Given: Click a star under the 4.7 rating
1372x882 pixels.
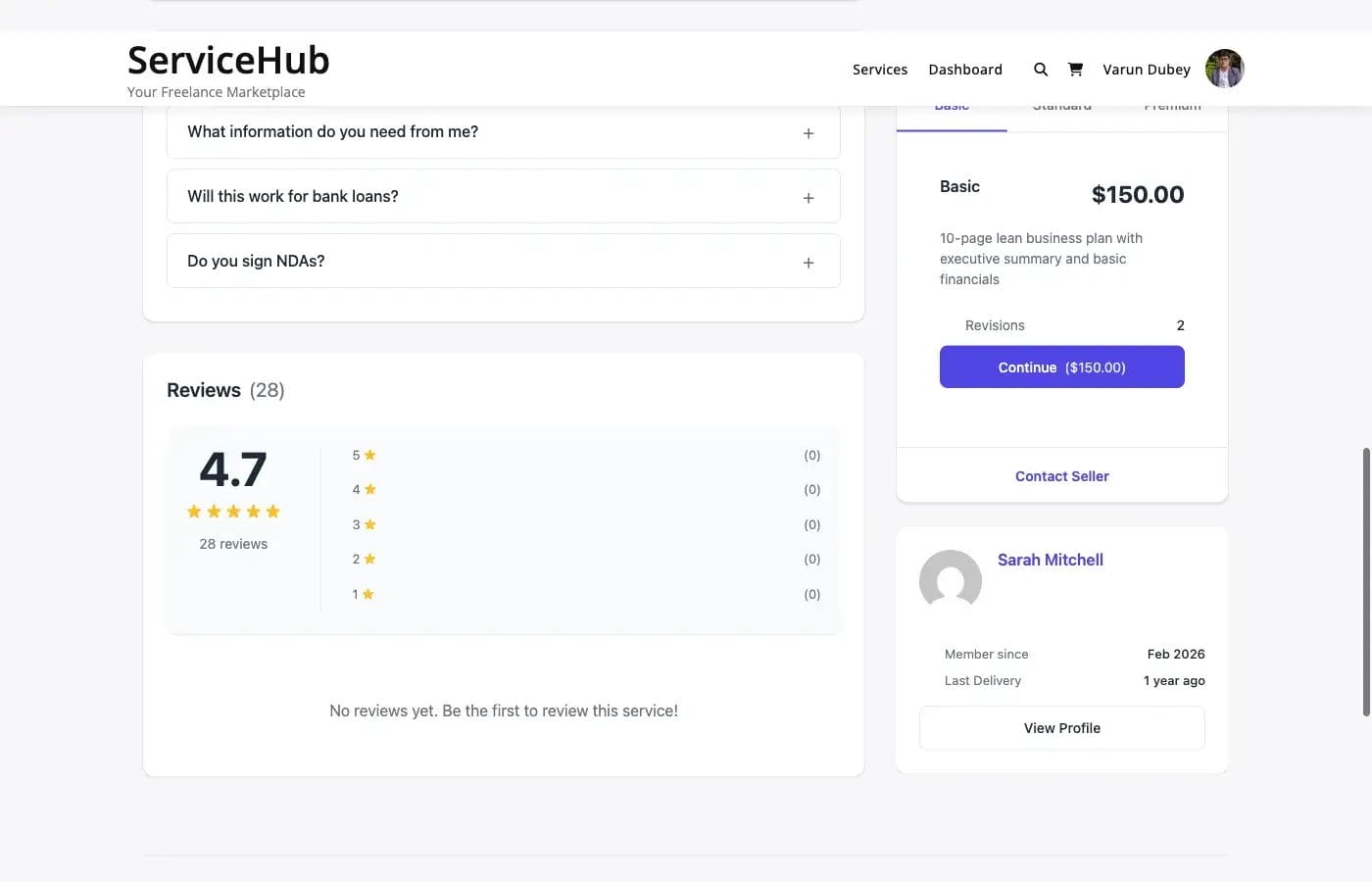Looking at the screenshot, I should point(233,511).
